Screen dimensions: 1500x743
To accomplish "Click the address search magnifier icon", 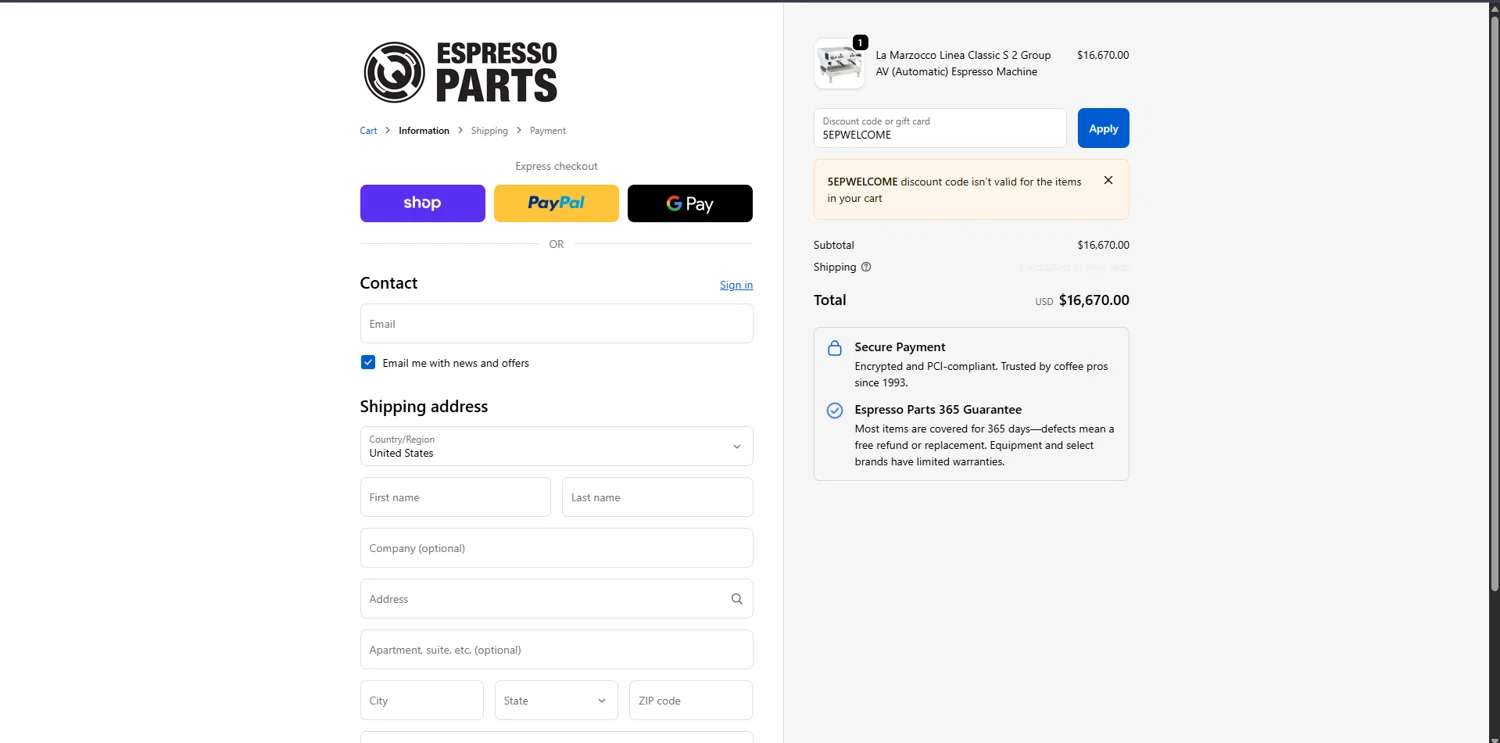I will tap(737, 599).
